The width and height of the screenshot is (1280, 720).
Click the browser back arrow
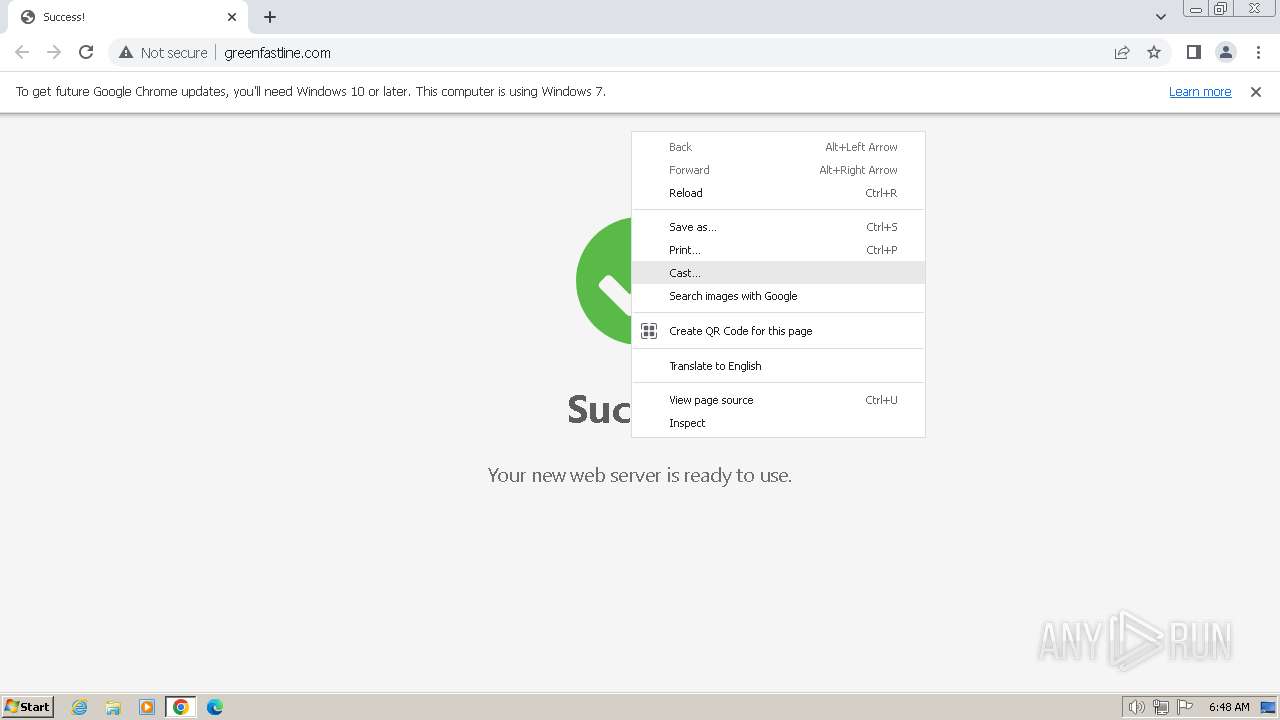[22, 52]
